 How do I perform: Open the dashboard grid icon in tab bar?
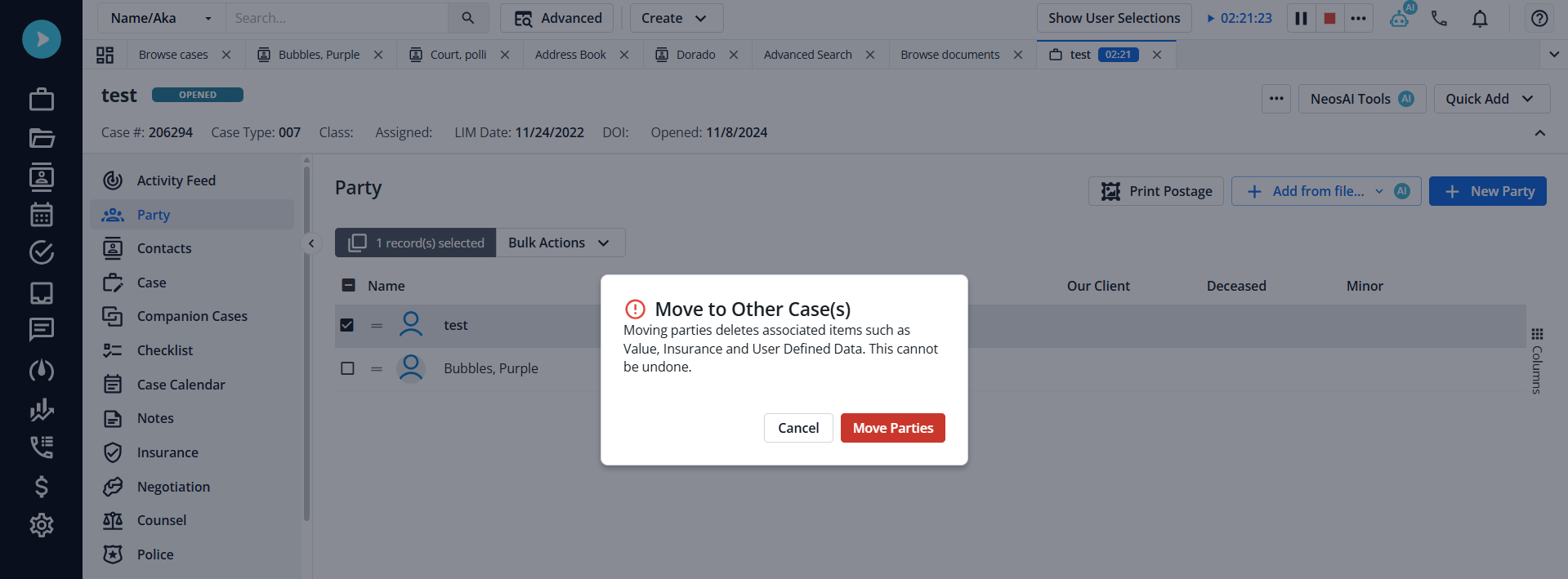click(x=105, y=55)
